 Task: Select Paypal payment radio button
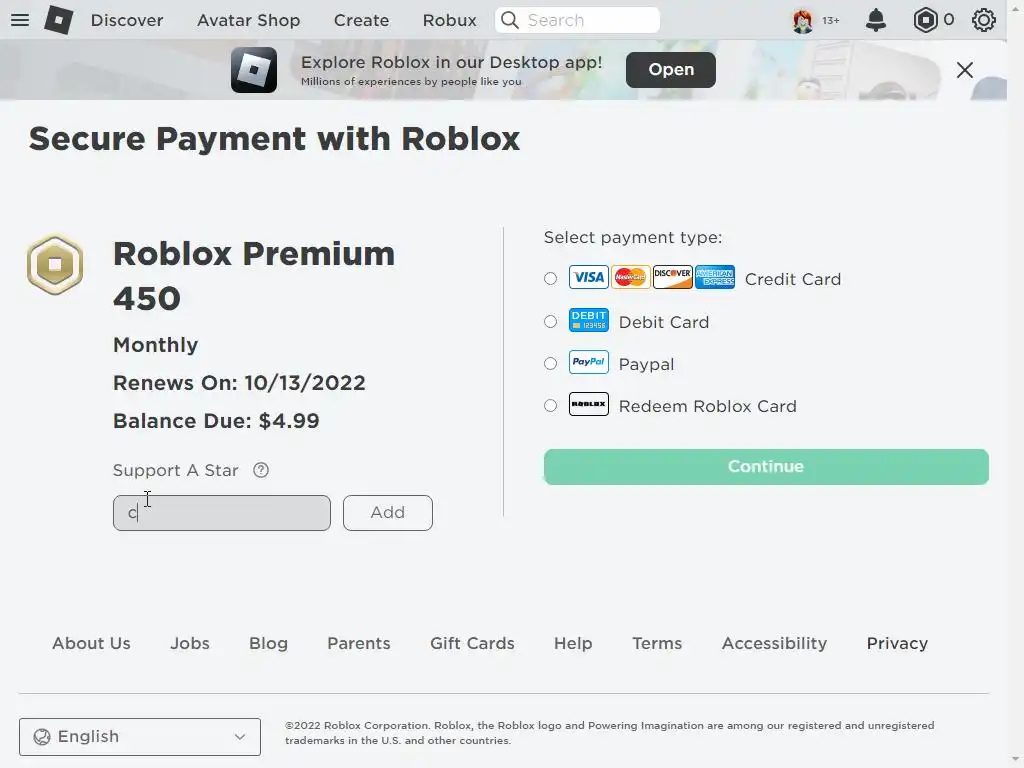point(551,364)
